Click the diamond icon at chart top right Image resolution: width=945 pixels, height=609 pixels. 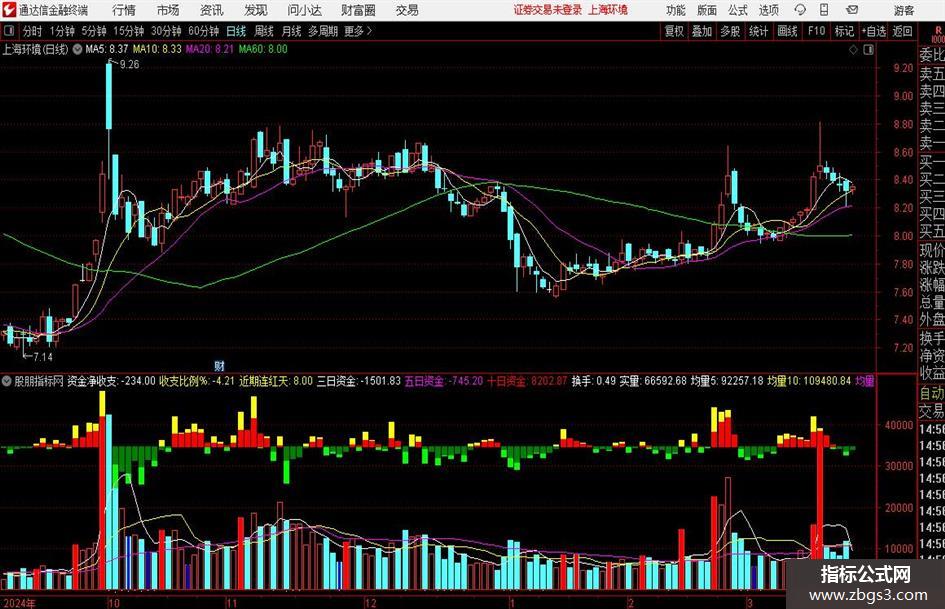[x=853, y=50]
